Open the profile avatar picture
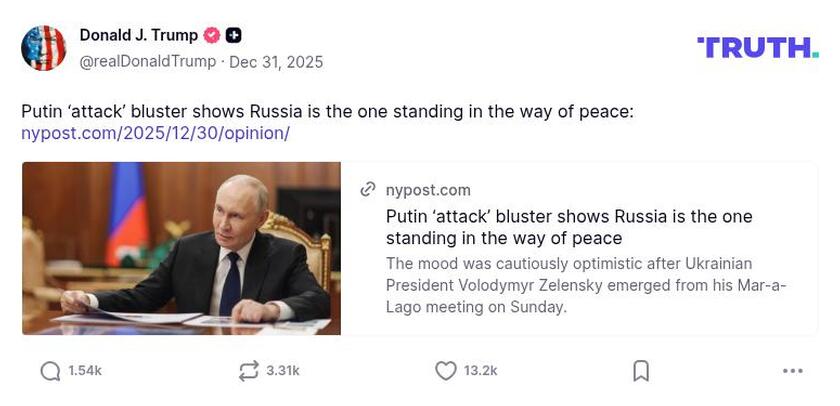The image size is (840, 406). point(44,48)
